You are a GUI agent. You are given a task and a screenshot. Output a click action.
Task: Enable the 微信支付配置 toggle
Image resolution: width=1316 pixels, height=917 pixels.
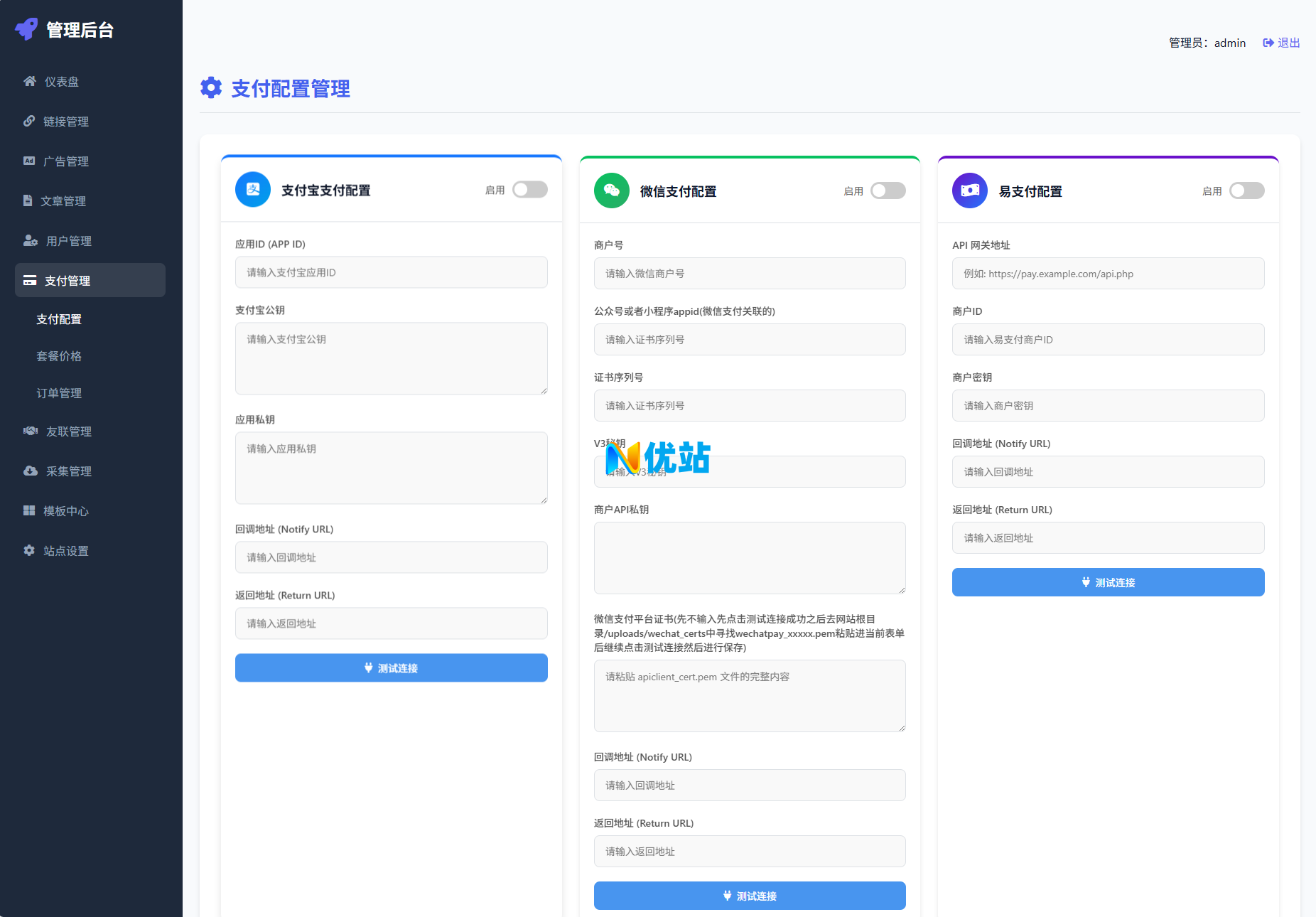(x=888, y=191)
